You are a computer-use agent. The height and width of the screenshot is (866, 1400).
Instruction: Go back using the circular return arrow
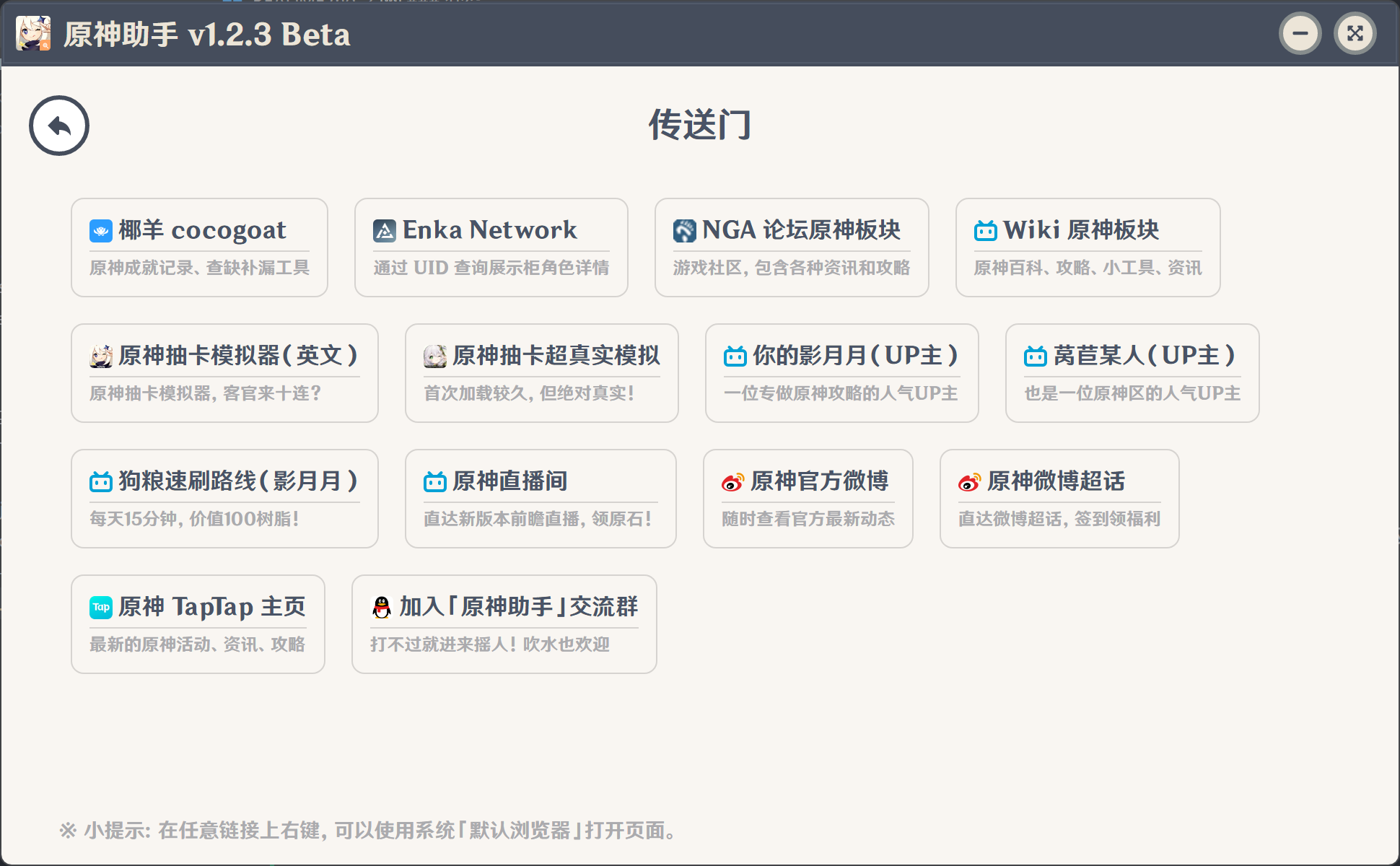tap(59, 126)
